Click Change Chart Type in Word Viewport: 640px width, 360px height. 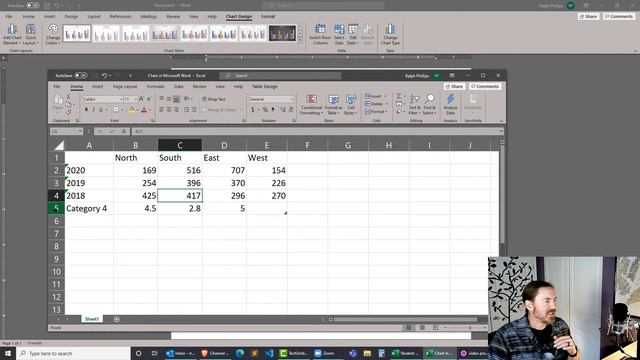390,34
